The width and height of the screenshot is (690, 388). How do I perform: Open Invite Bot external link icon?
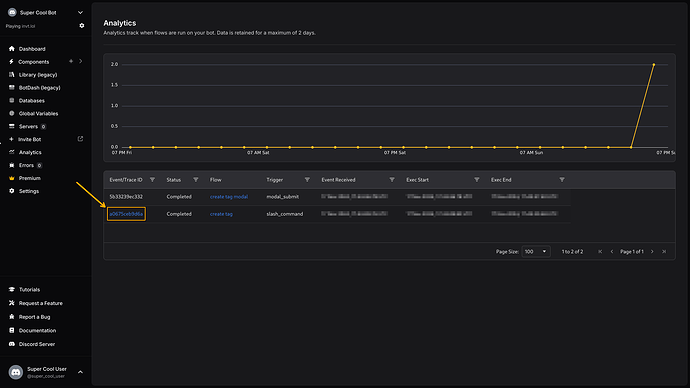[x=81, y=139]
